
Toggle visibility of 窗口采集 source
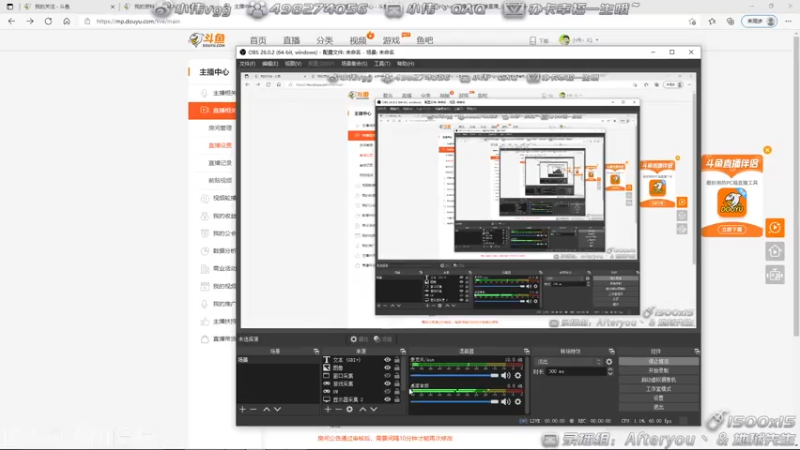[387, 376]
